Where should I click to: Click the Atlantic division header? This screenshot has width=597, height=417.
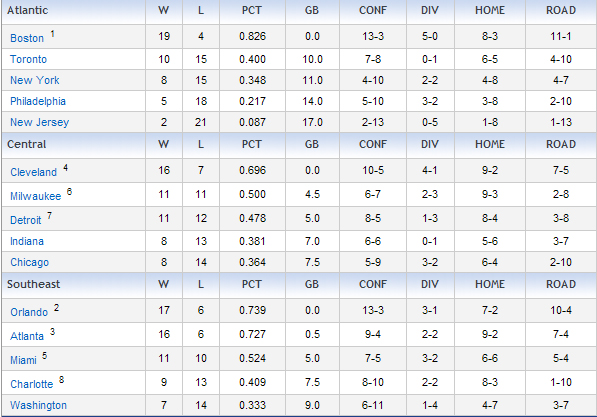(x=27, y=10)
